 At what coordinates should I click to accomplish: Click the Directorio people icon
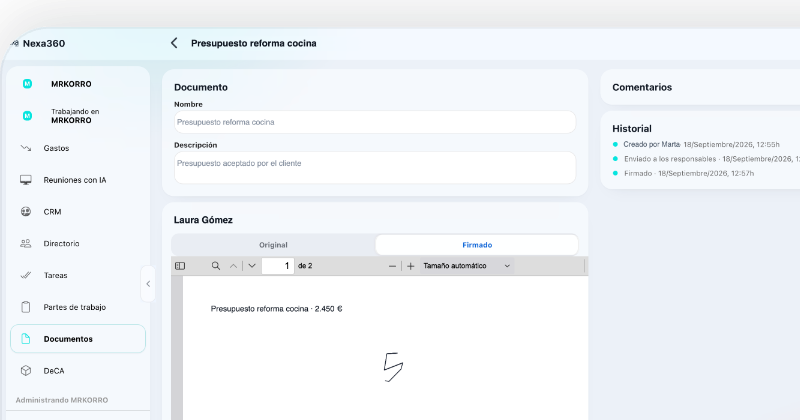[26, 243]
